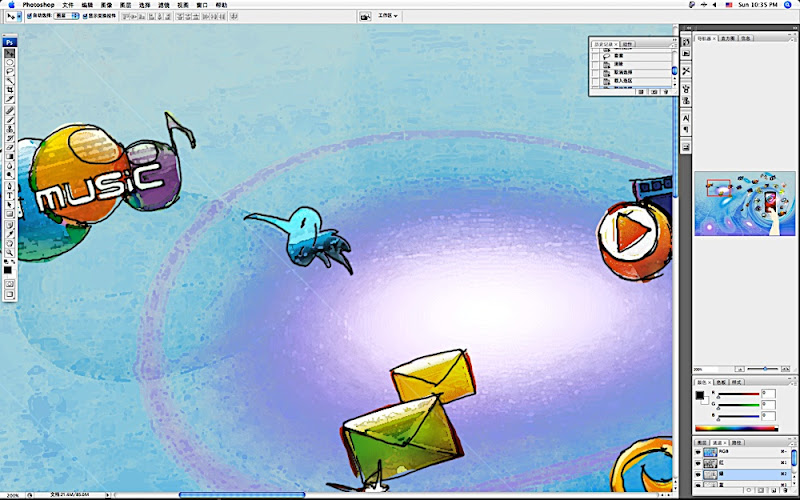Select the Move tool in the toolbox
Viewport: 800px width, 500px height.
[10, 53]
